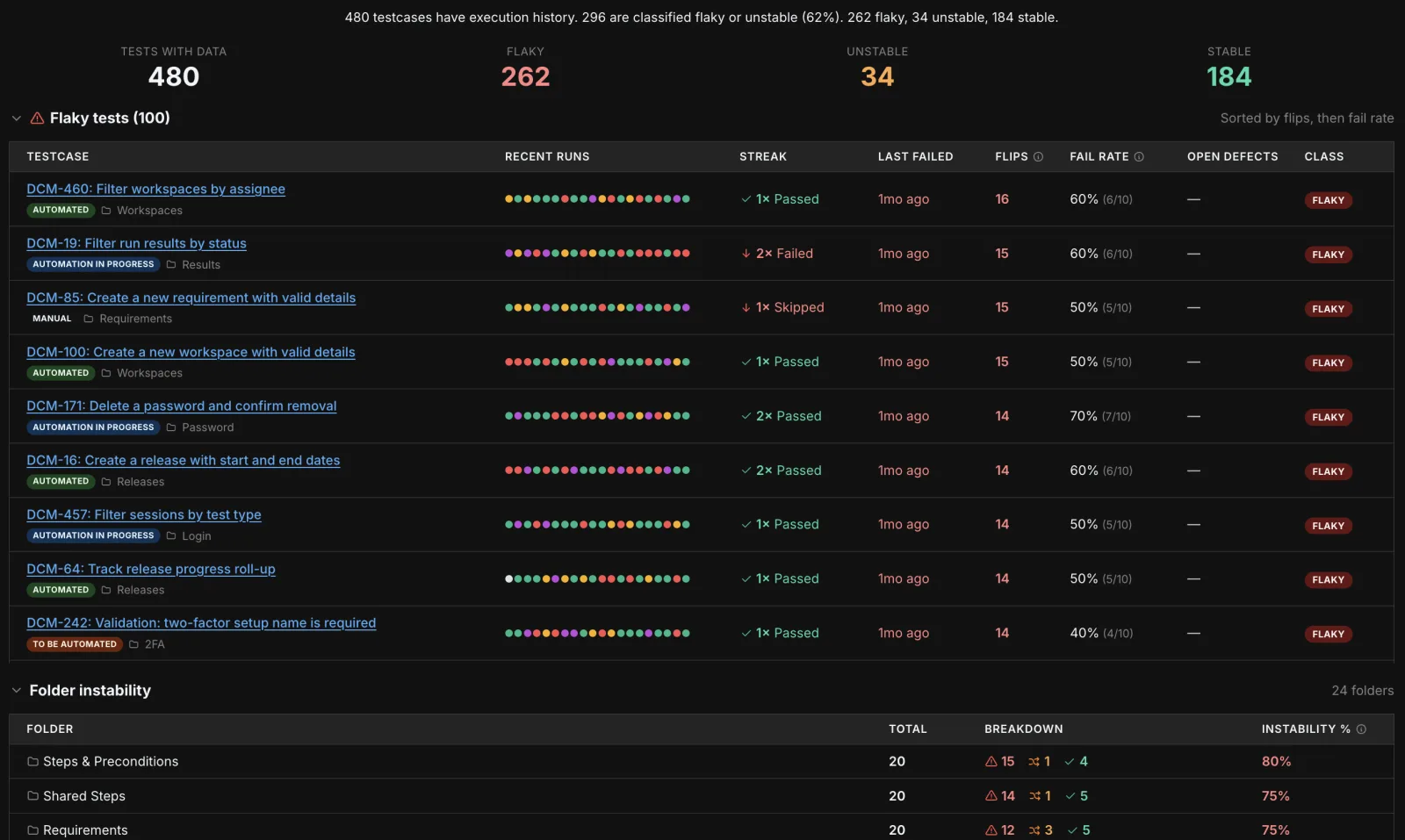This screenshot has height=840, width=1405.
Task: Click the stable checkmark icon in Requirements breakdown
Action: (x=1072, y=830)
